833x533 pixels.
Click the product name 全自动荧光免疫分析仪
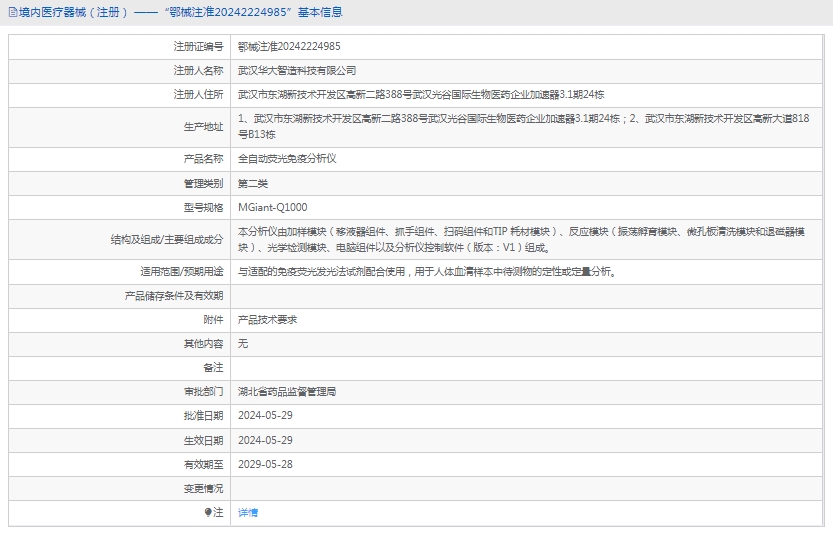click(287, 159)
